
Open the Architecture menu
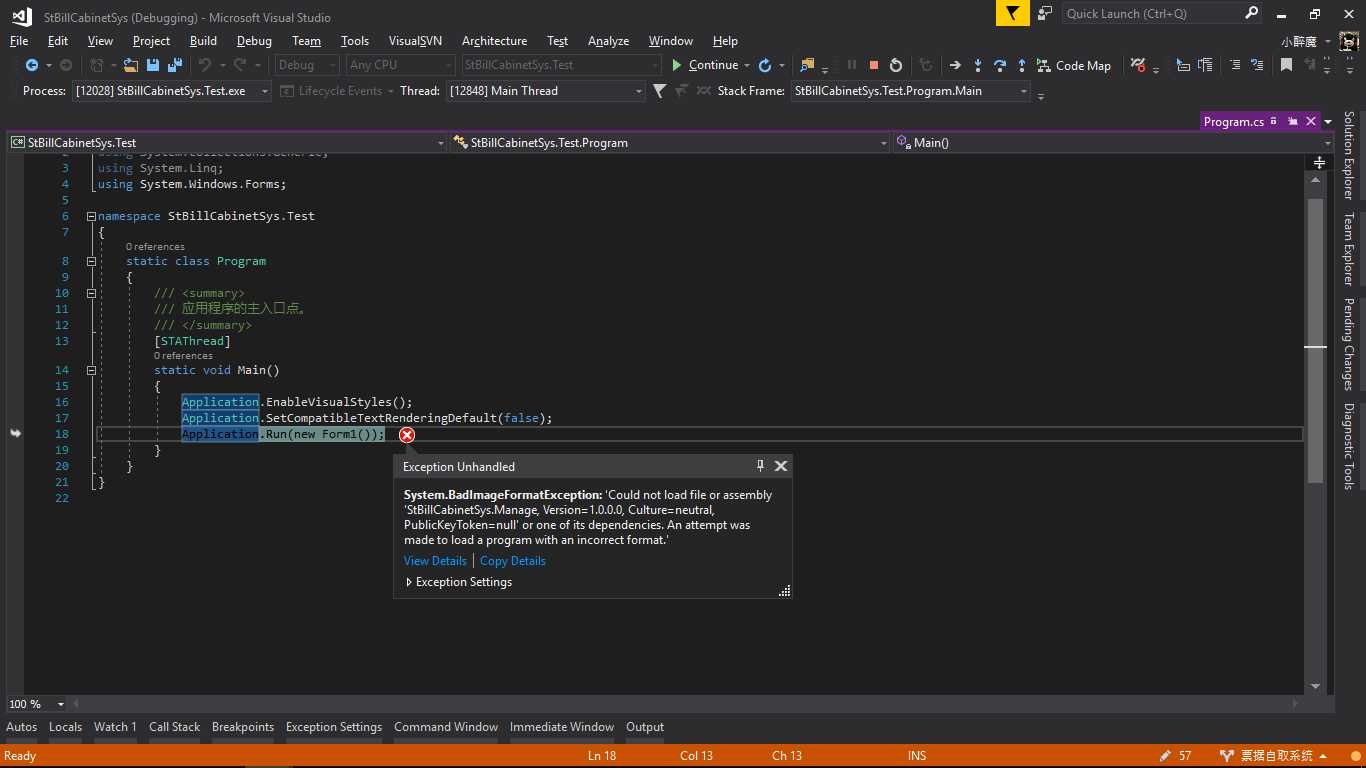pyautogui.click(x=494, y=41)
